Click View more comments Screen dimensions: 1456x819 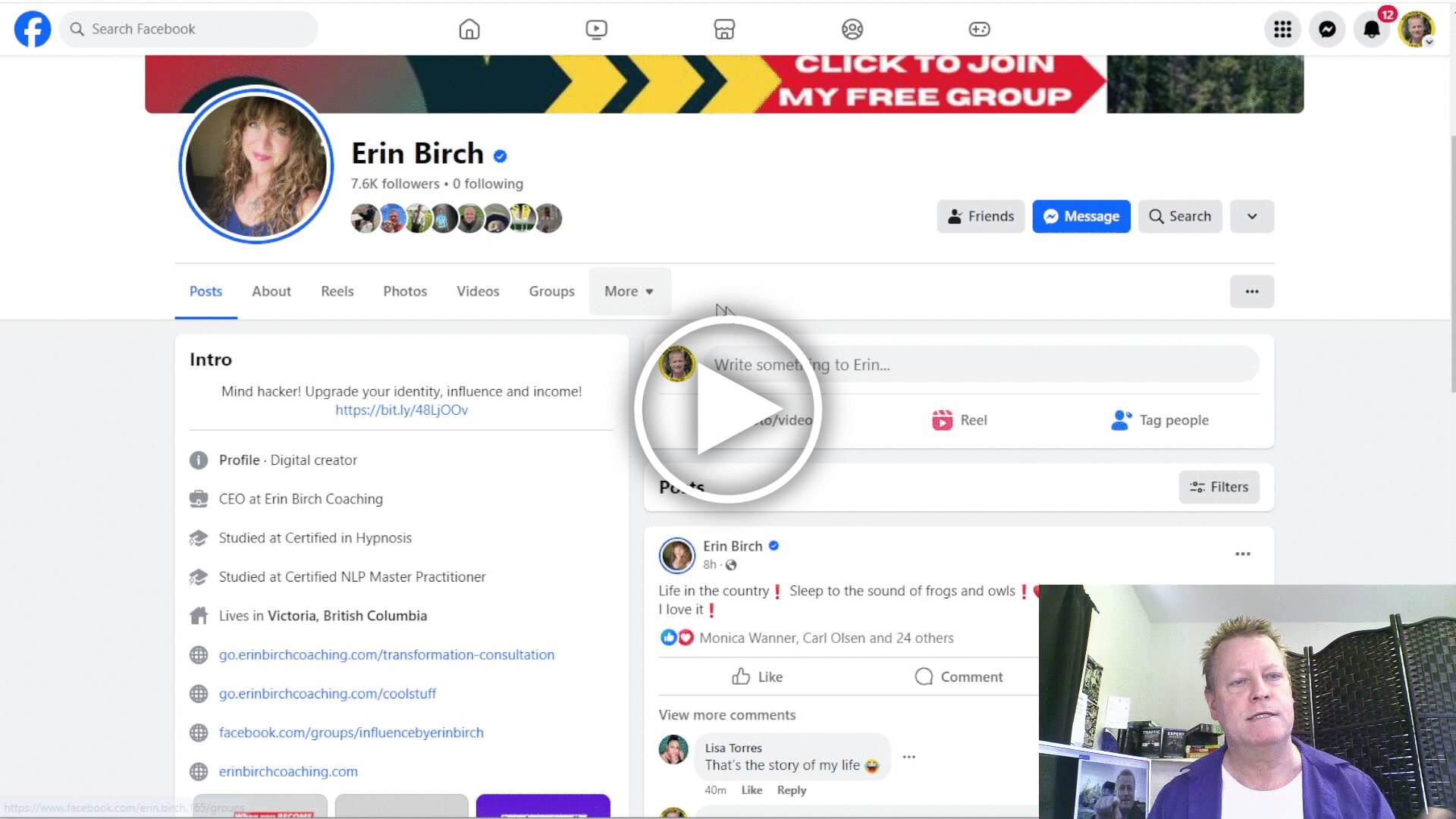(x=727, y=715)
